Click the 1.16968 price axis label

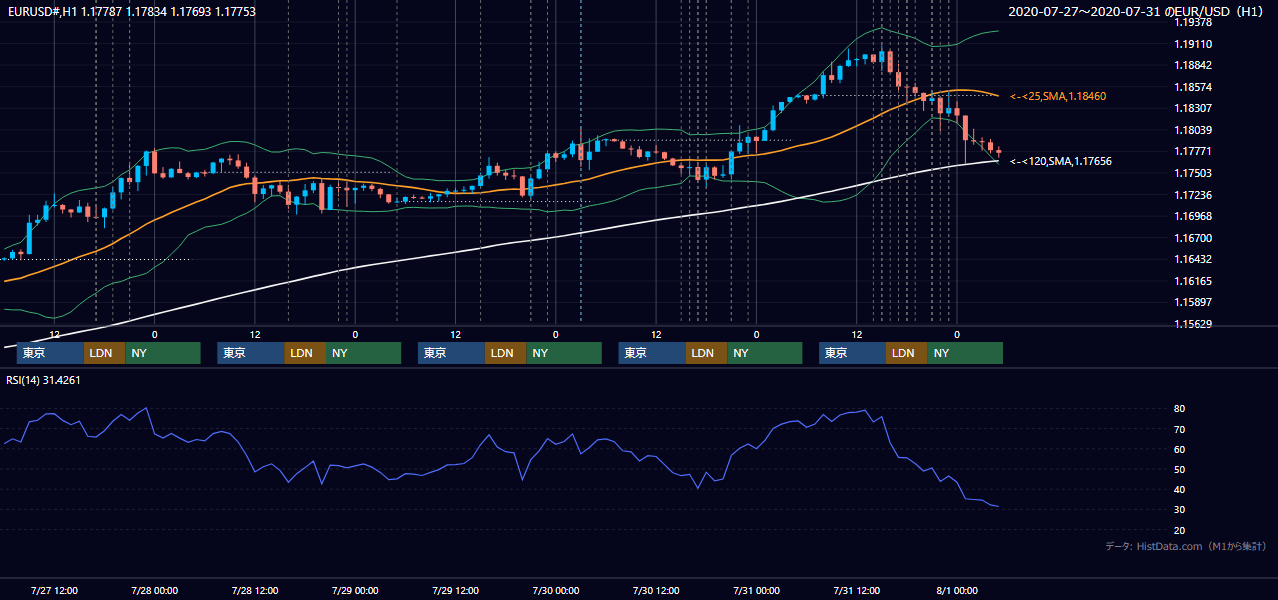1193,216
